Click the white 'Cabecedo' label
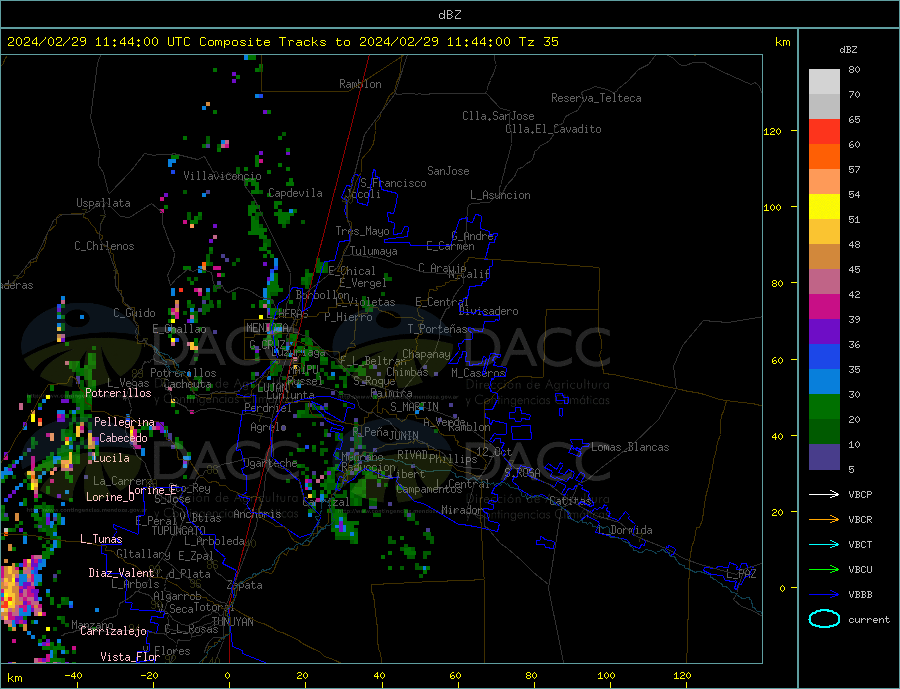This screenshot has width=900, height=689. click(x=123, y=438)
